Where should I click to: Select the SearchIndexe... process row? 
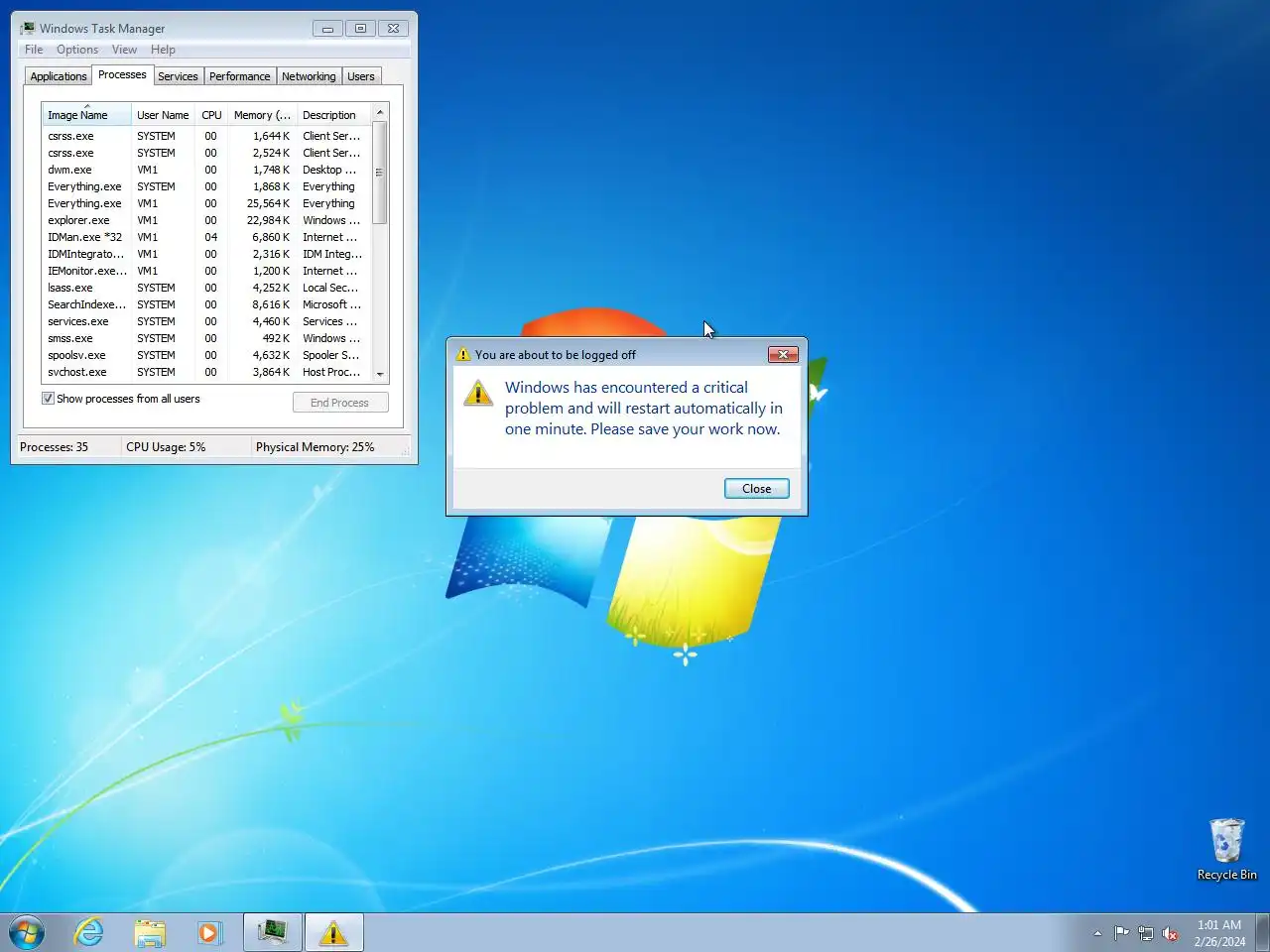point(206,304)
